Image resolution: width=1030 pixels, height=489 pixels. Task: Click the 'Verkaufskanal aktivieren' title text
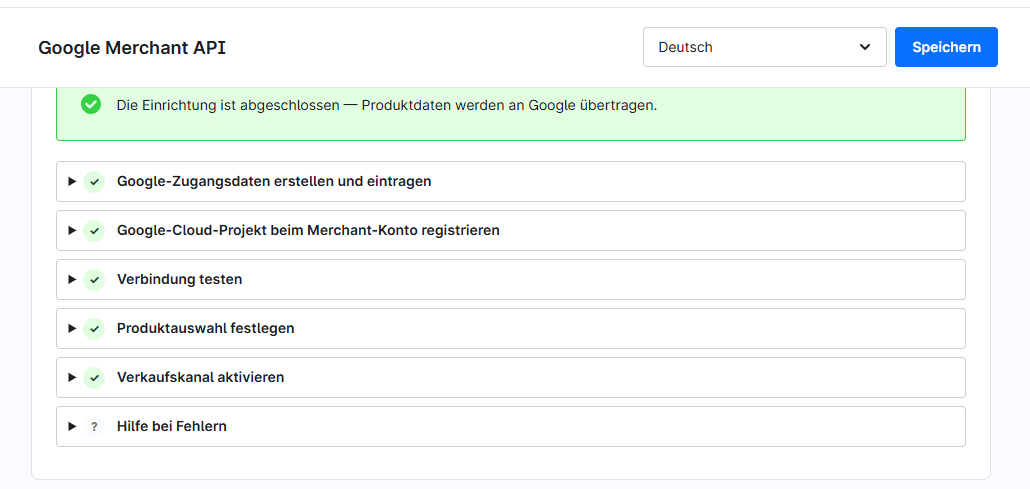click(200, 378)
